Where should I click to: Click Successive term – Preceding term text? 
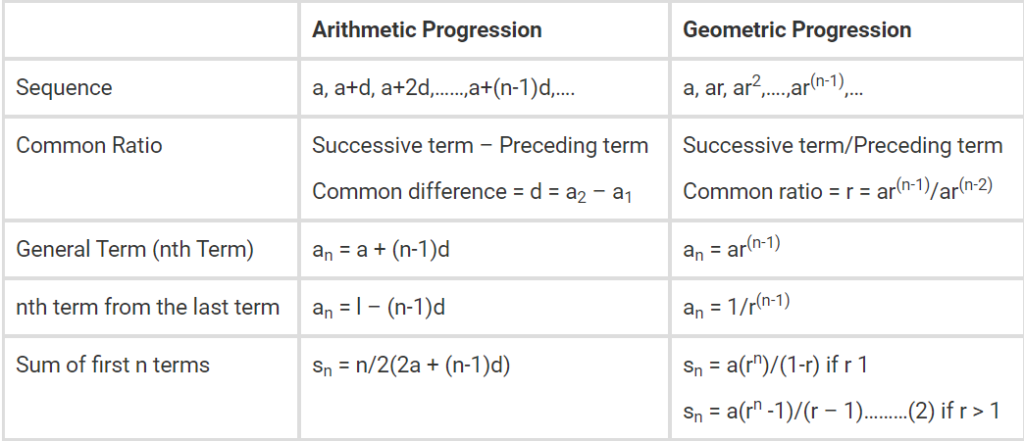point(480,146)
